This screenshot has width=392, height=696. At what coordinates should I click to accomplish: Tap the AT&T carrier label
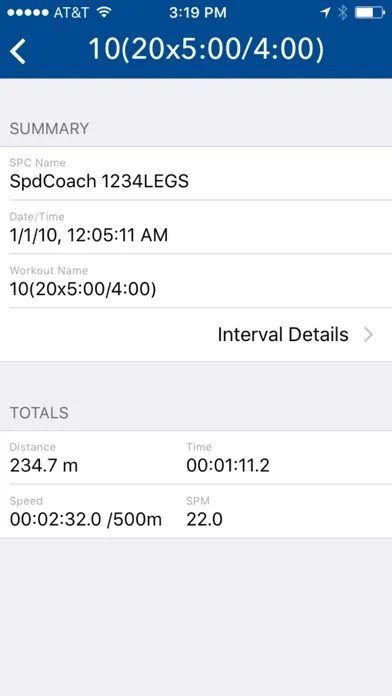(71, 13)
